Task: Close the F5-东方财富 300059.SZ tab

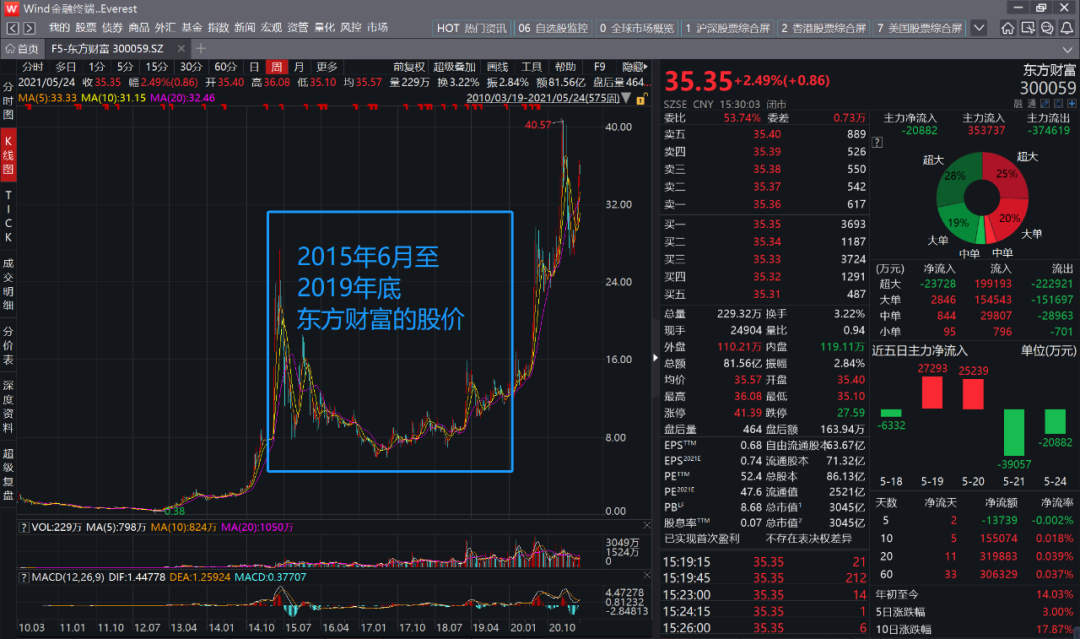Action: click(181, 49)
